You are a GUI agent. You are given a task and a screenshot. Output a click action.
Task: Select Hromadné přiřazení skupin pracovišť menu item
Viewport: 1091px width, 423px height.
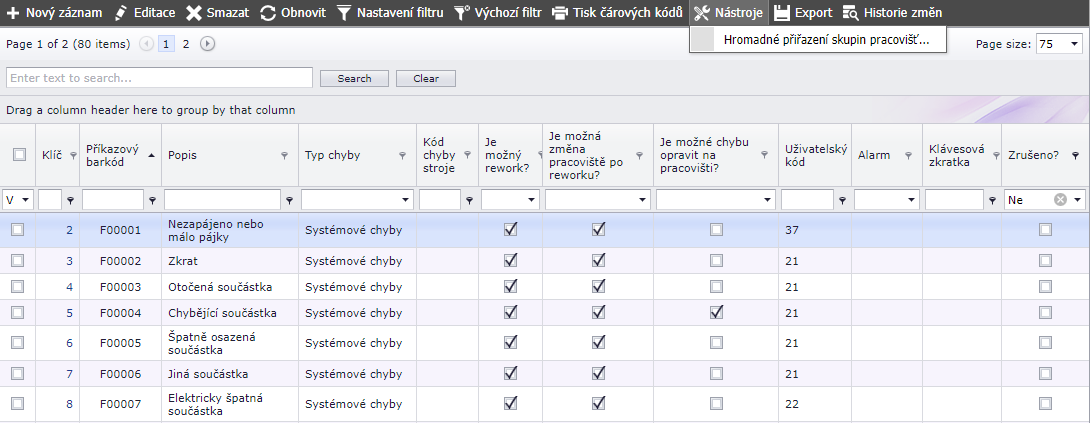tap(826, 40)
